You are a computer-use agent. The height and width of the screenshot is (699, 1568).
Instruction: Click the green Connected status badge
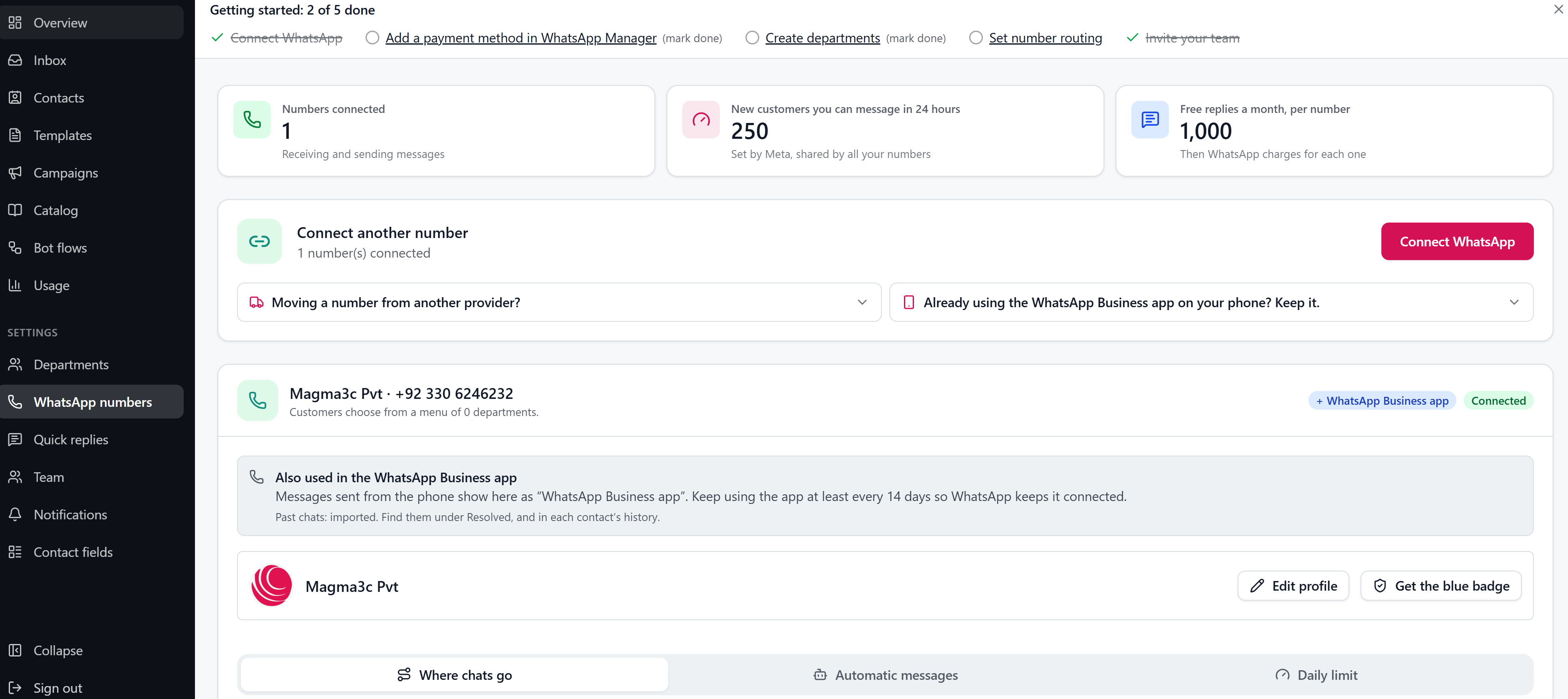[x=1498, y=401]
